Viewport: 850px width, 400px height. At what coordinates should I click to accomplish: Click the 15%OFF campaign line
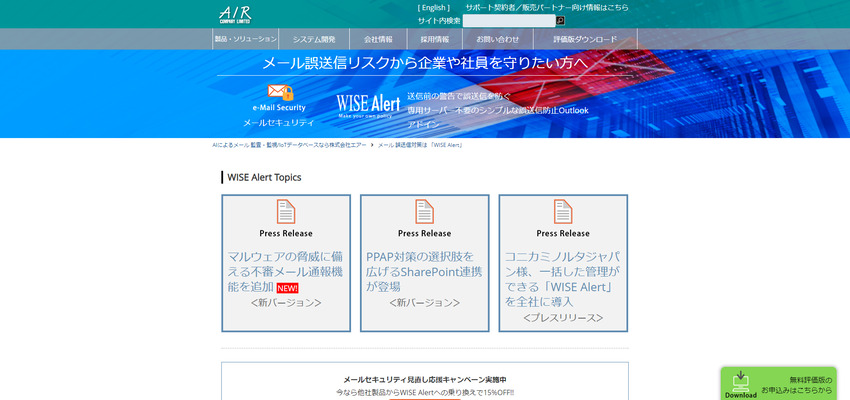pos(424,392)
